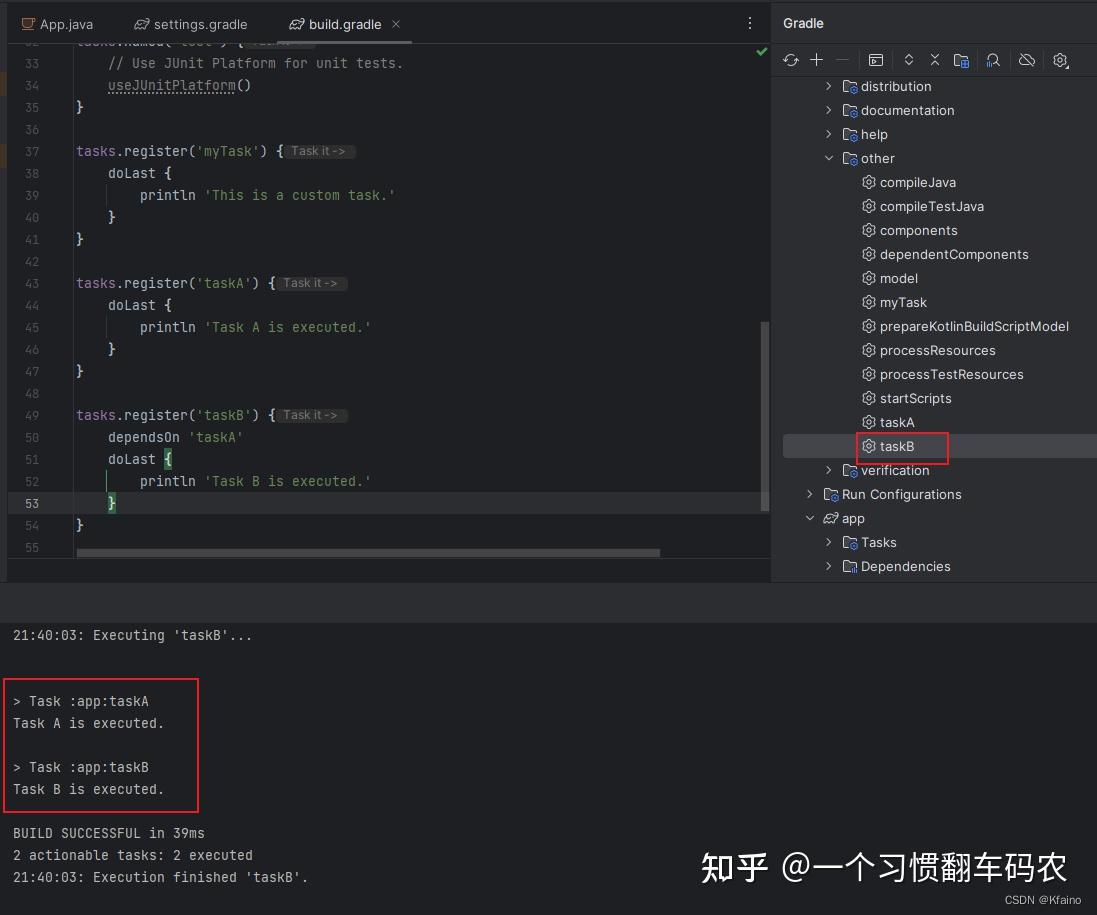Select the taskA task in tree
Screen dimensions: 1097x915
pyautogui.click(x=897, y=422)
